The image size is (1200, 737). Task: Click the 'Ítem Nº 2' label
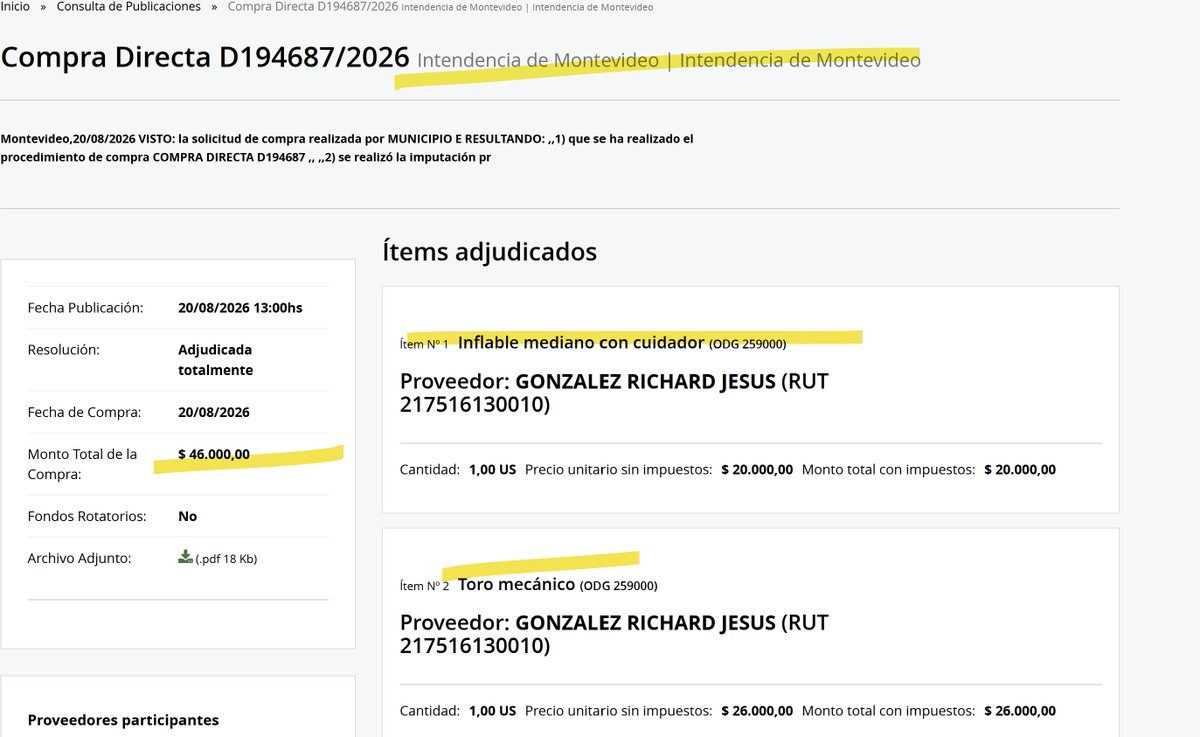pyautogui.click(x=424, y=586)
